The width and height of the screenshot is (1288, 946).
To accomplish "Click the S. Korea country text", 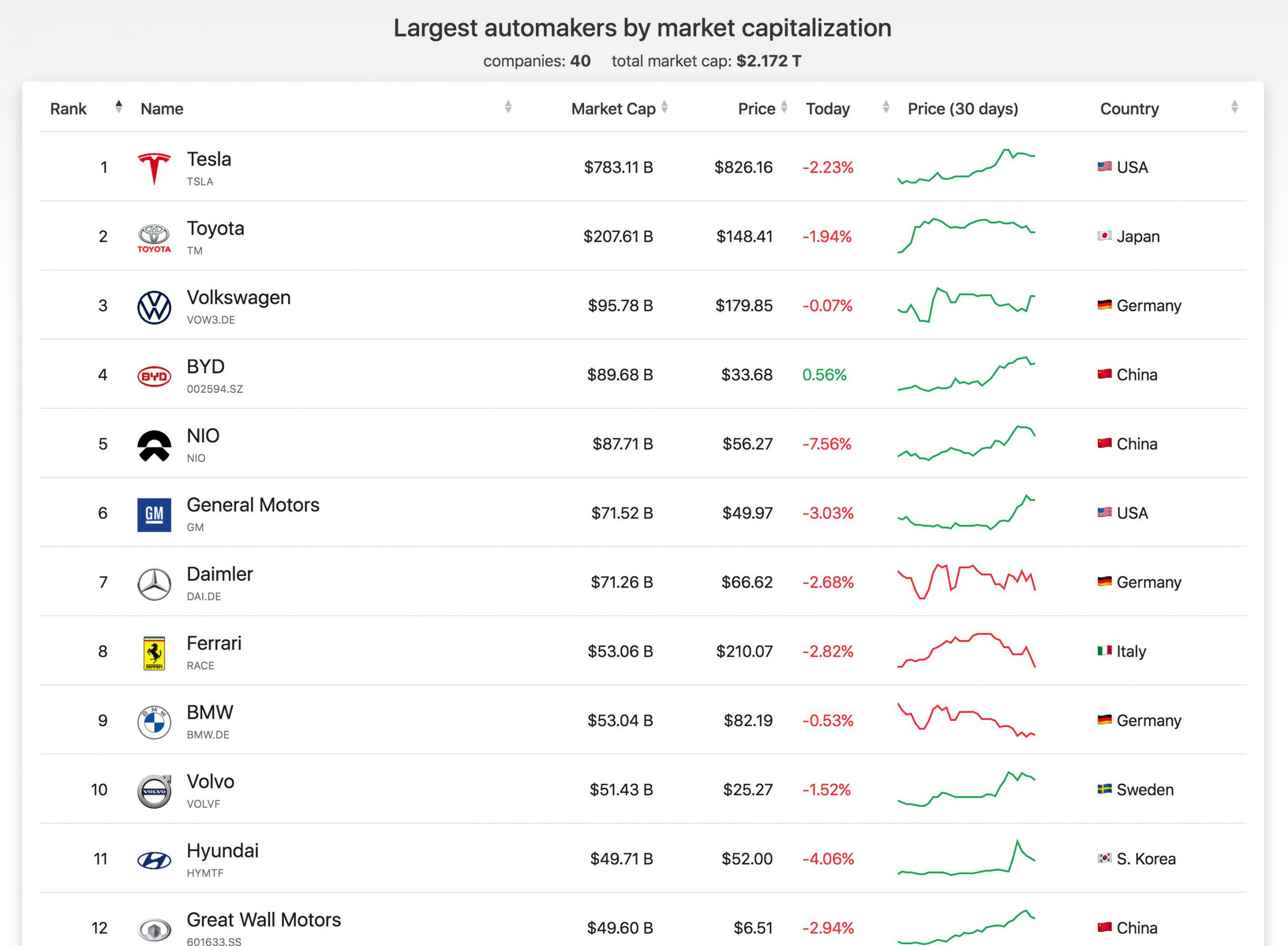I will coord(1146,859).
